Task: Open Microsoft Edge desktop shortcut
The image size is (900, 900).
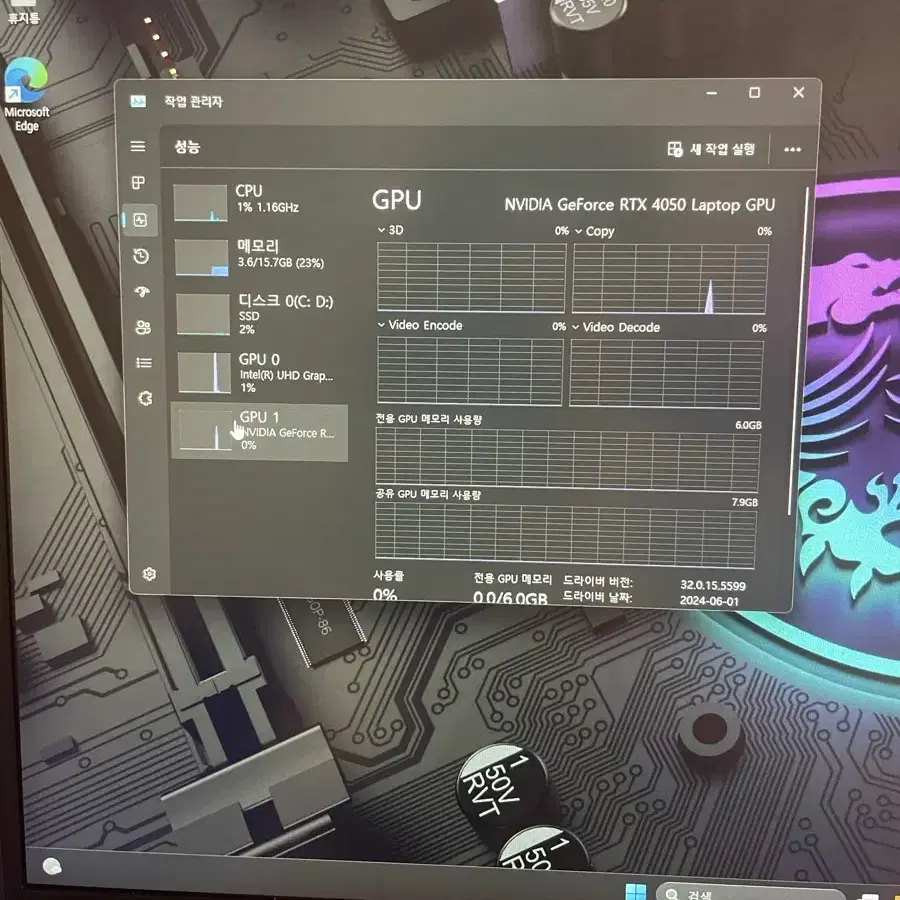Action: tap(26, 95)
